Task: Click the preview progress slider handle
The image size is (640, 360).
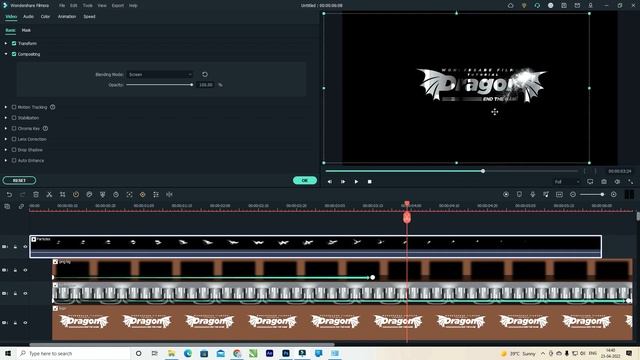Action: [483, 171]
